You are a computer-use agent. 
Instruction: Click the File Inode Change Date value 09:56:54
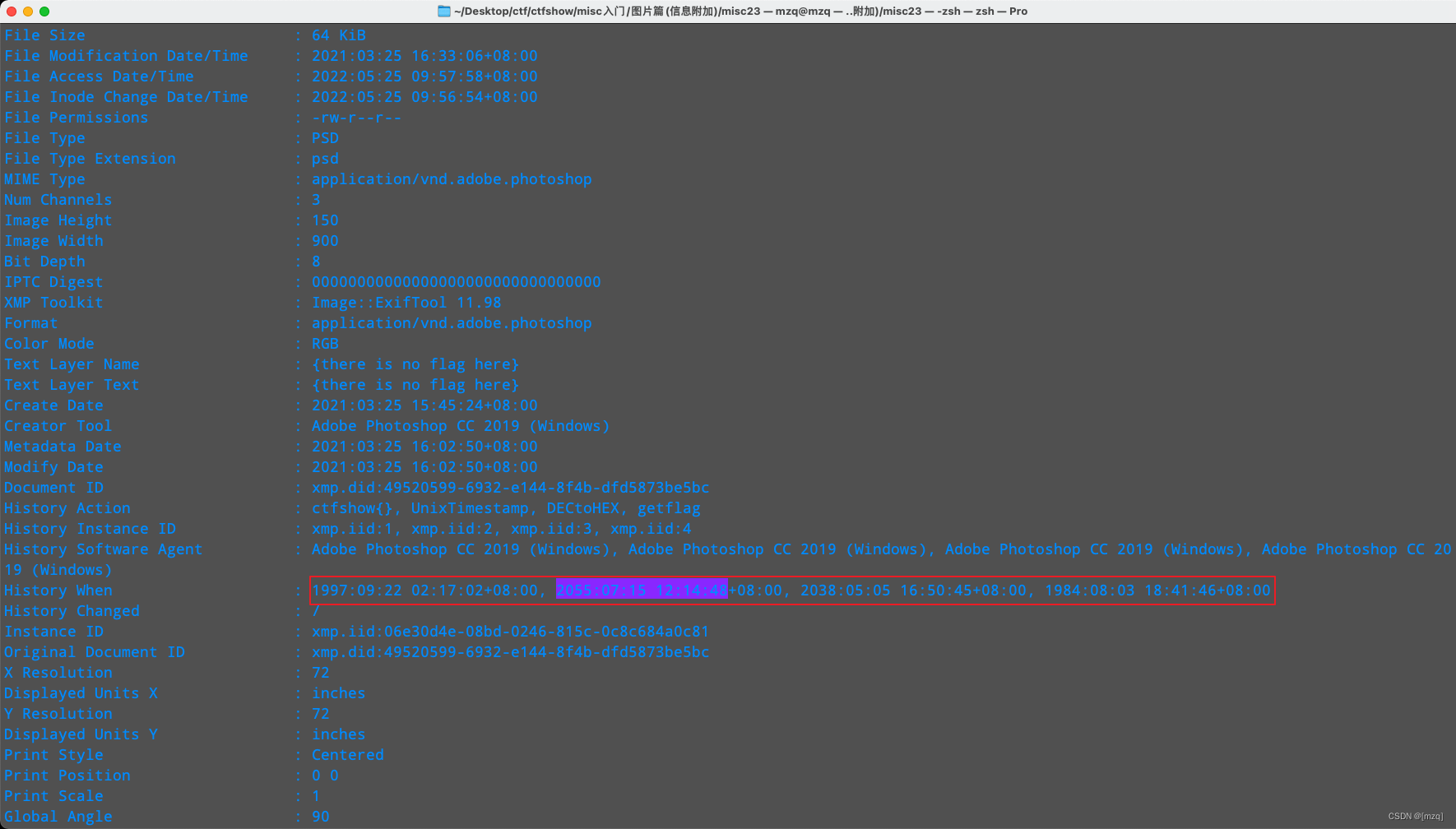tap(424, 97)
